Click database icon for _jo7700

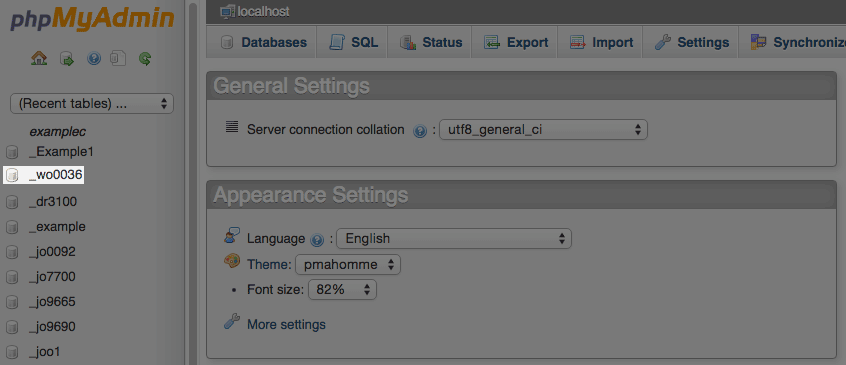[x=12, y=278]
